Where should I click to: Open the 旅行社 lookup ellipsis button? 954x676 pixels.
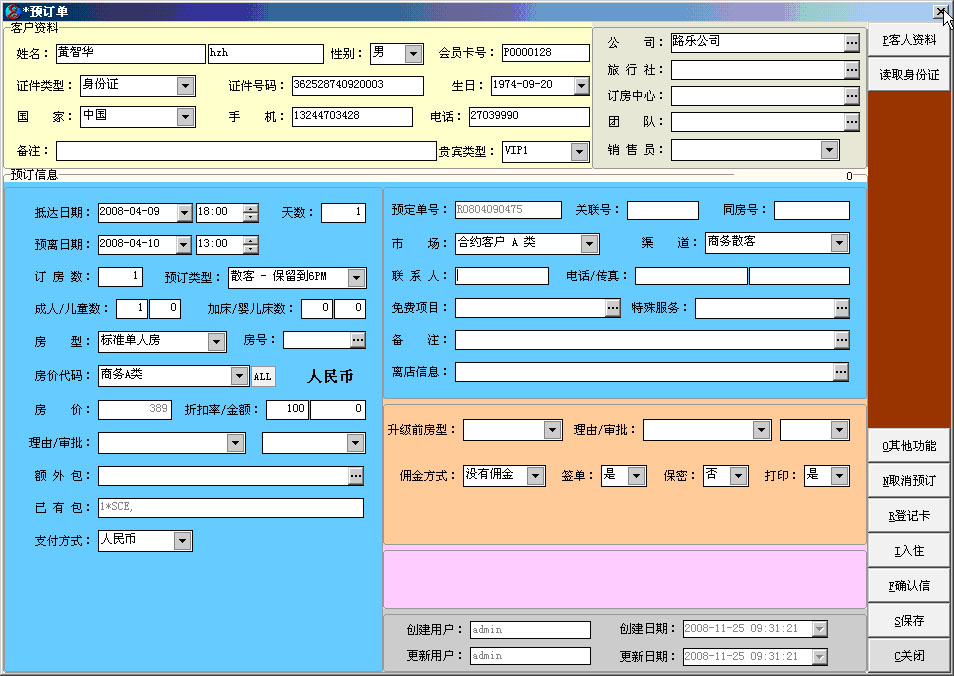(851, 70)
